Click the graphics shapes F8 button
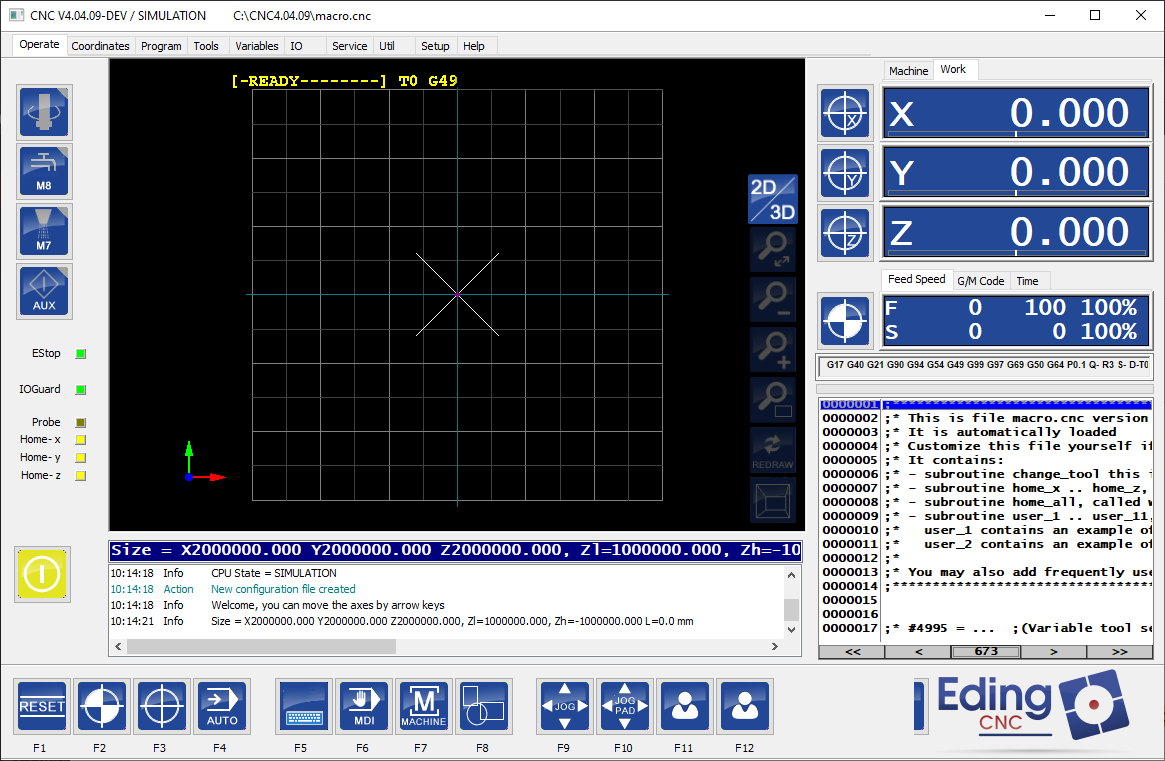 click(484, 706)
